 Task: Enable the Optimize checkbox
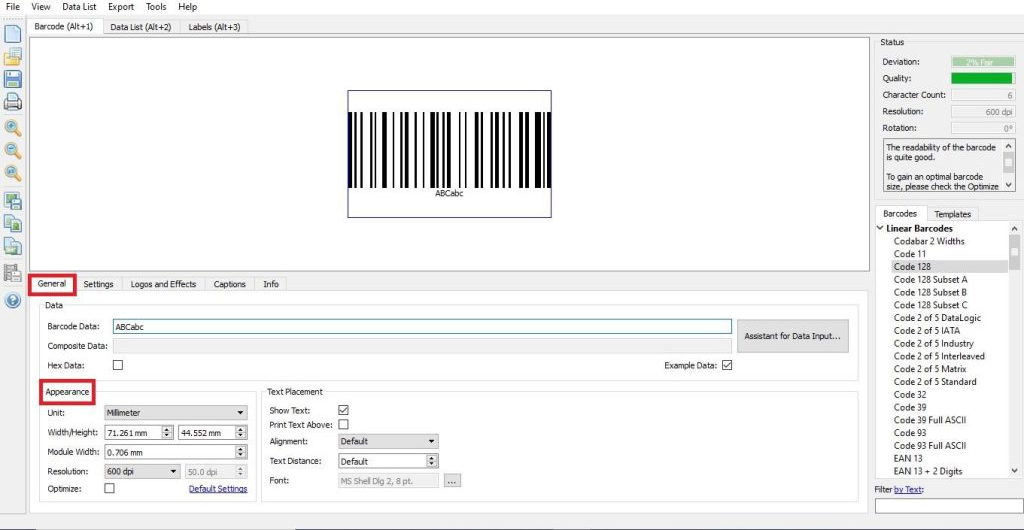(x=110, y=488)
